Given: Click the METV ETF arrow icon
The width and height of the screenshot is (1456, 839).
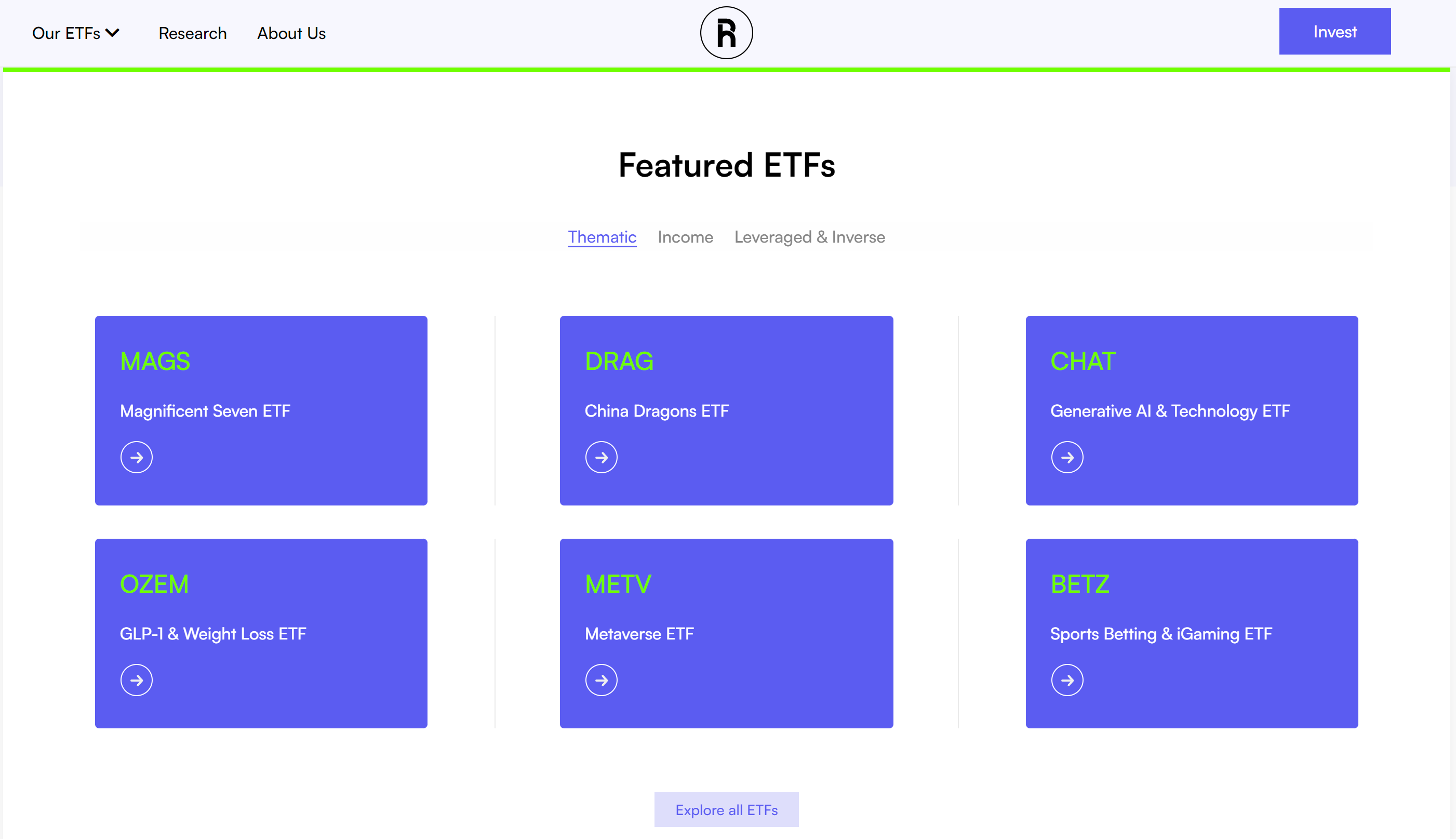Looking at the screenshot, I should pyautogui.click(x=601, y=680).
